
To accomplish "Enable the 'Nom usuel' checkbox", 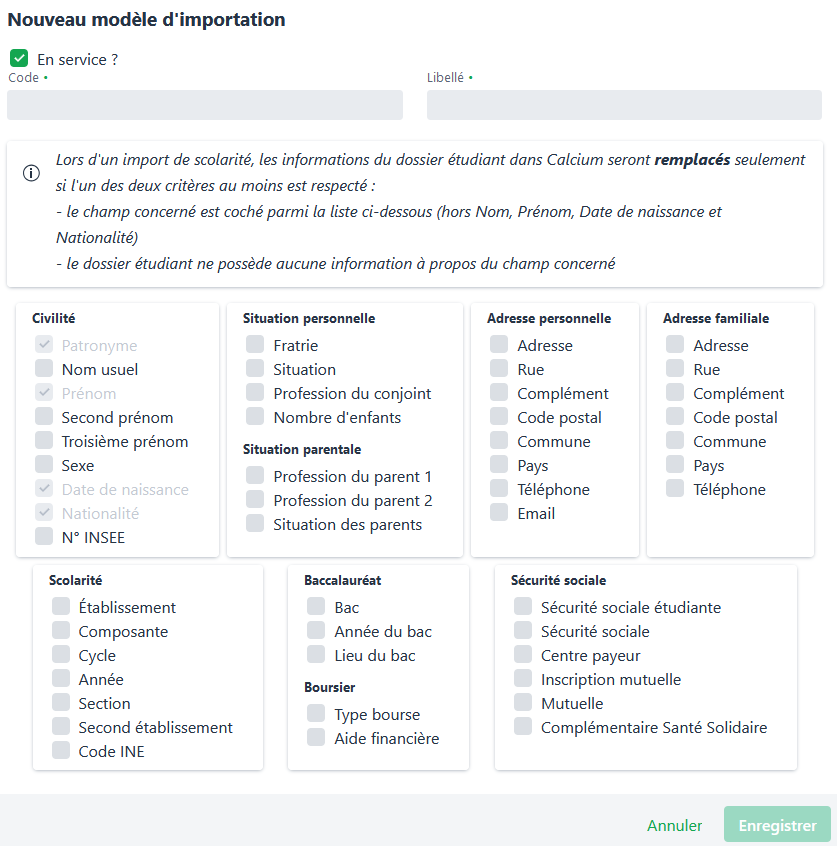I will [x=44, y=369].
